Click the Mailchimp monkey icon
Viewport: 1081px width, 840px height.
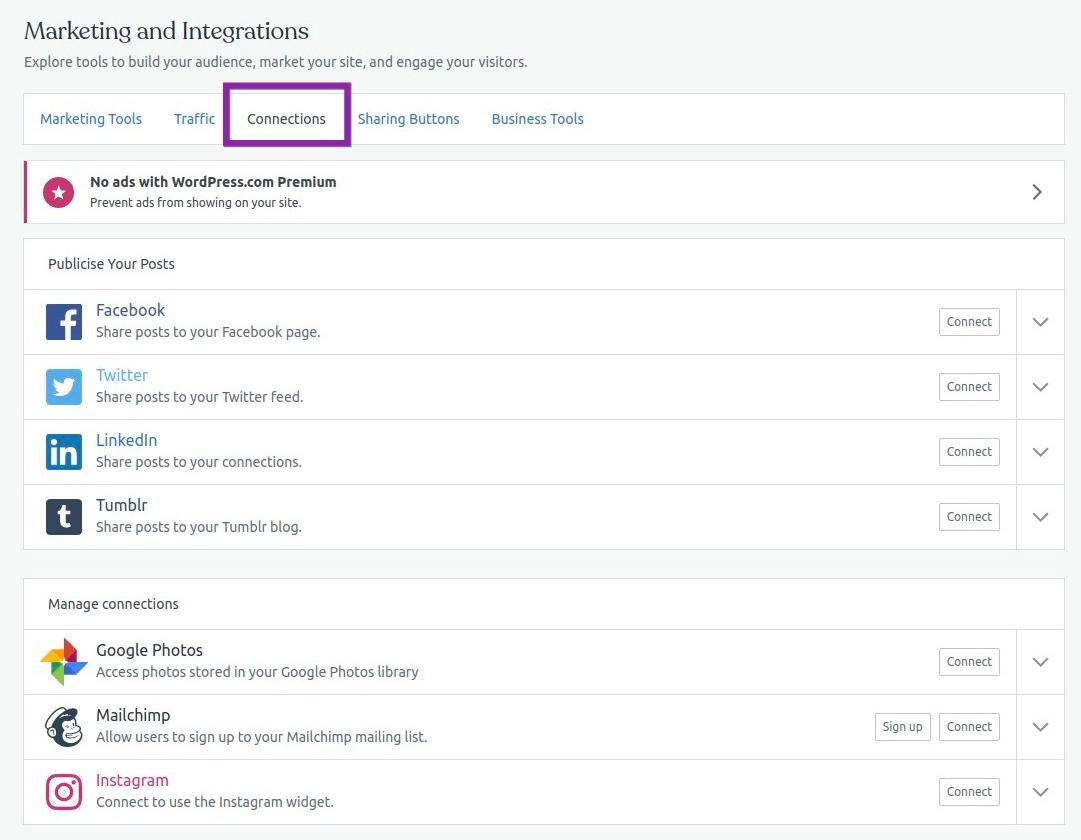tap(63, 727)
